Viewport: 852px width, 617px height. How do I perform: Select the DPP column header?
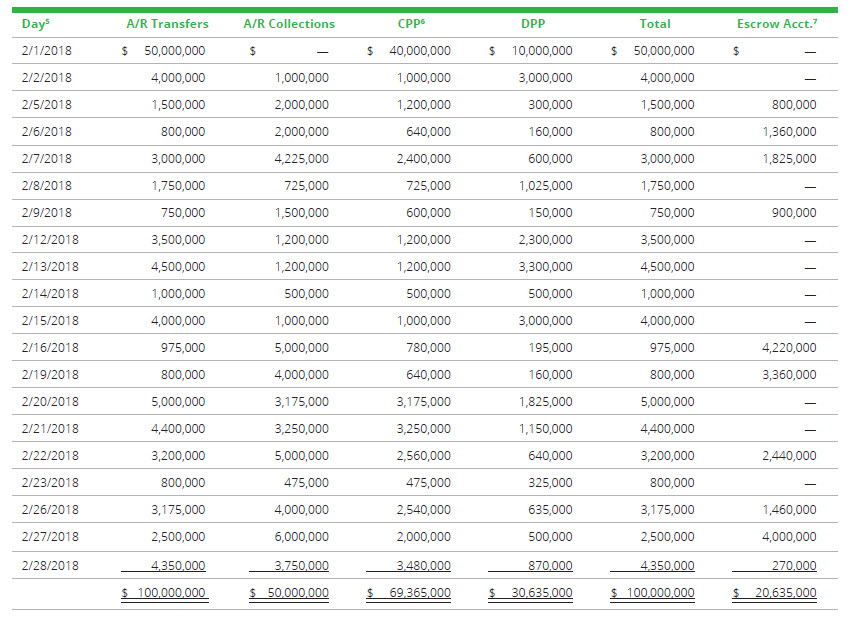[x=533, y=23]
